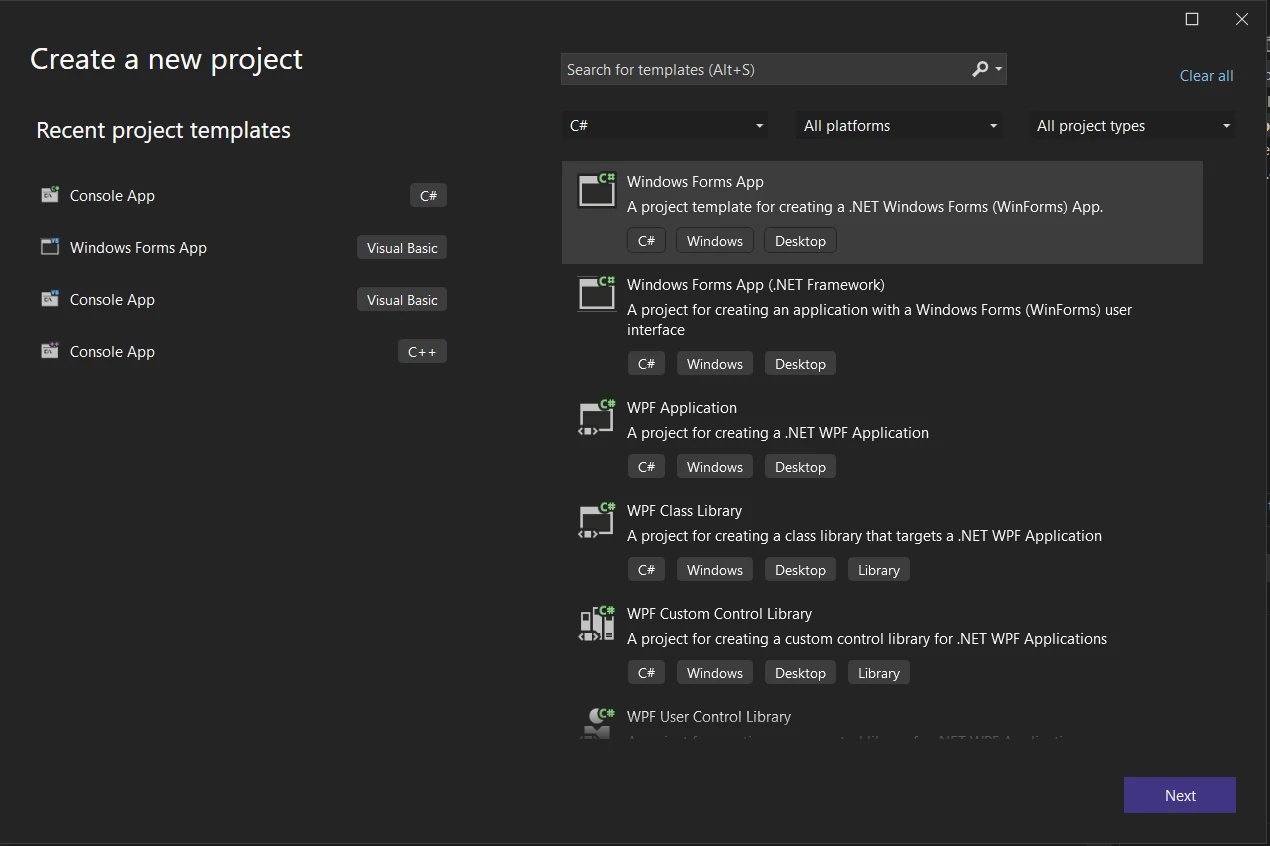Viewport: 1270px width, 846px height.
Task: Click the WPF Application template icon
Action: tap(597, 417)
